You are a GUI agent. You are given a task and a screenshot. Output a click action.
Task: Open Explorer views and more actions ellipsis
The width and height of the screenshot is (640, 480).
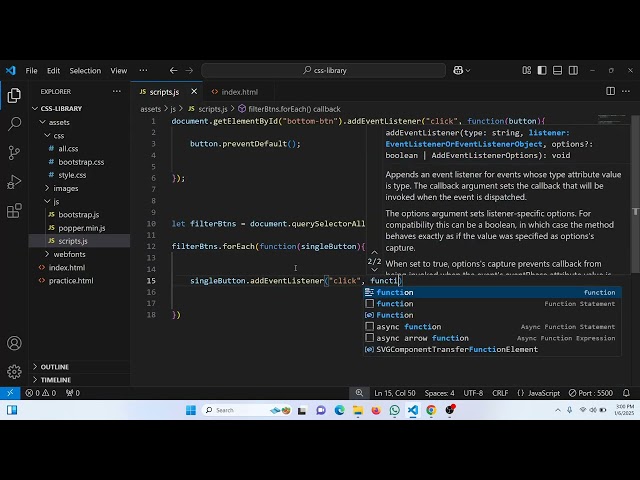coord(117,91)
